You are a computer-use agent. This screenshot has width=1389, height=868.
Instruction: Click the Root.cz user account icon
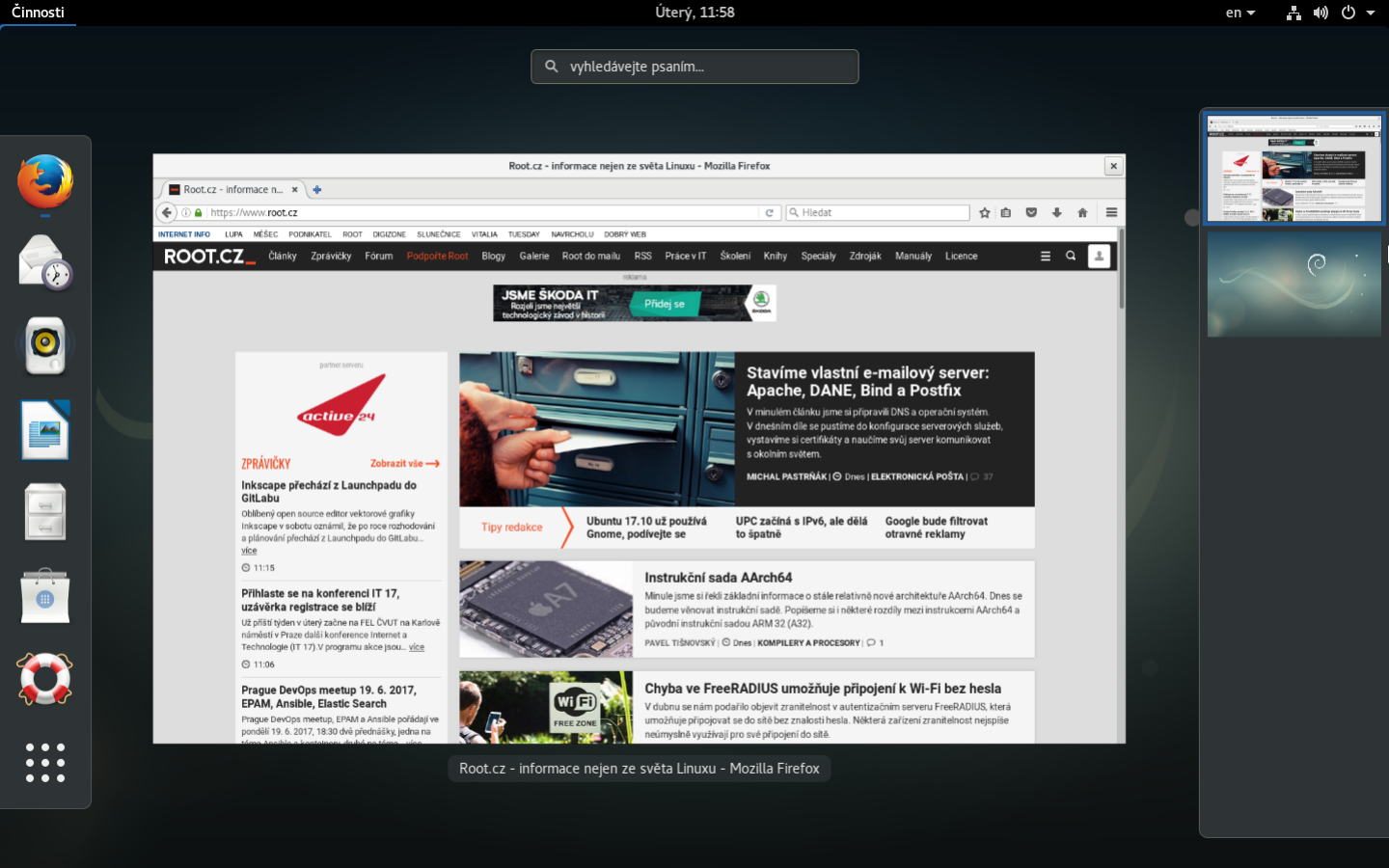point(1099,257)
